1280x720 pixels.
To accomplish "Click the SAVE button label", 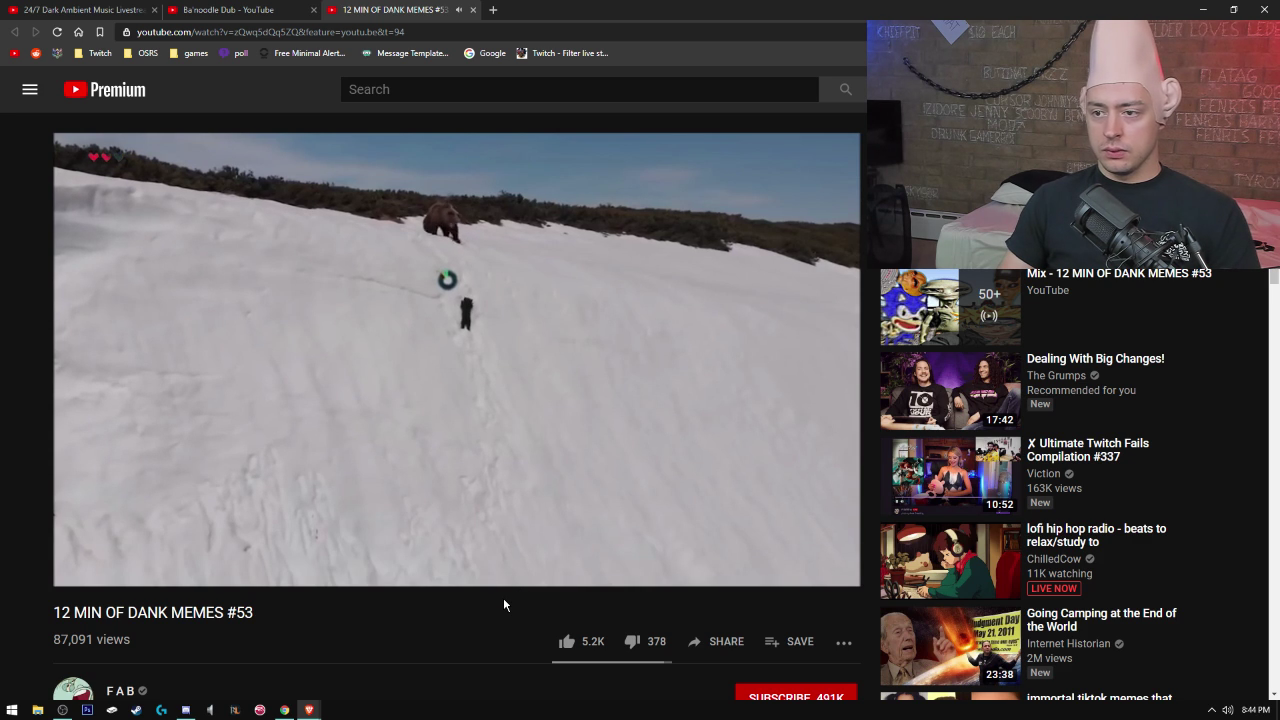I will 800,642.
